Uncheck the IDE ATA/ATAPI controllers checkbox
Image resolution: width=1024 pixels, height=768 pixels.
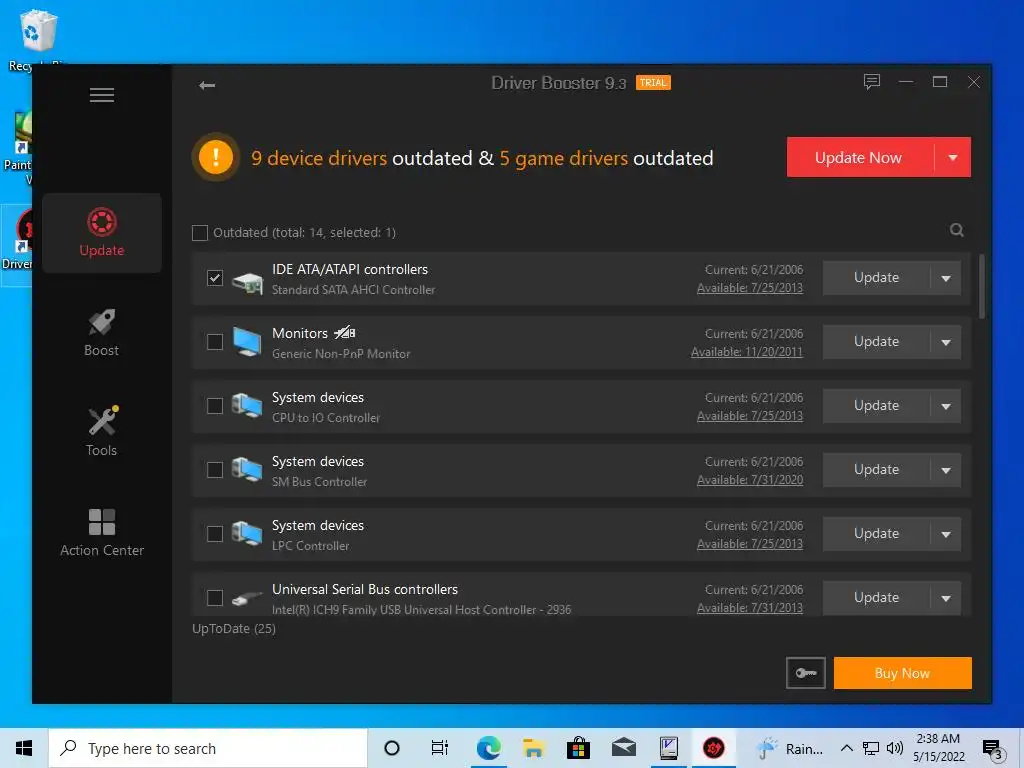(x=215, y=278)
